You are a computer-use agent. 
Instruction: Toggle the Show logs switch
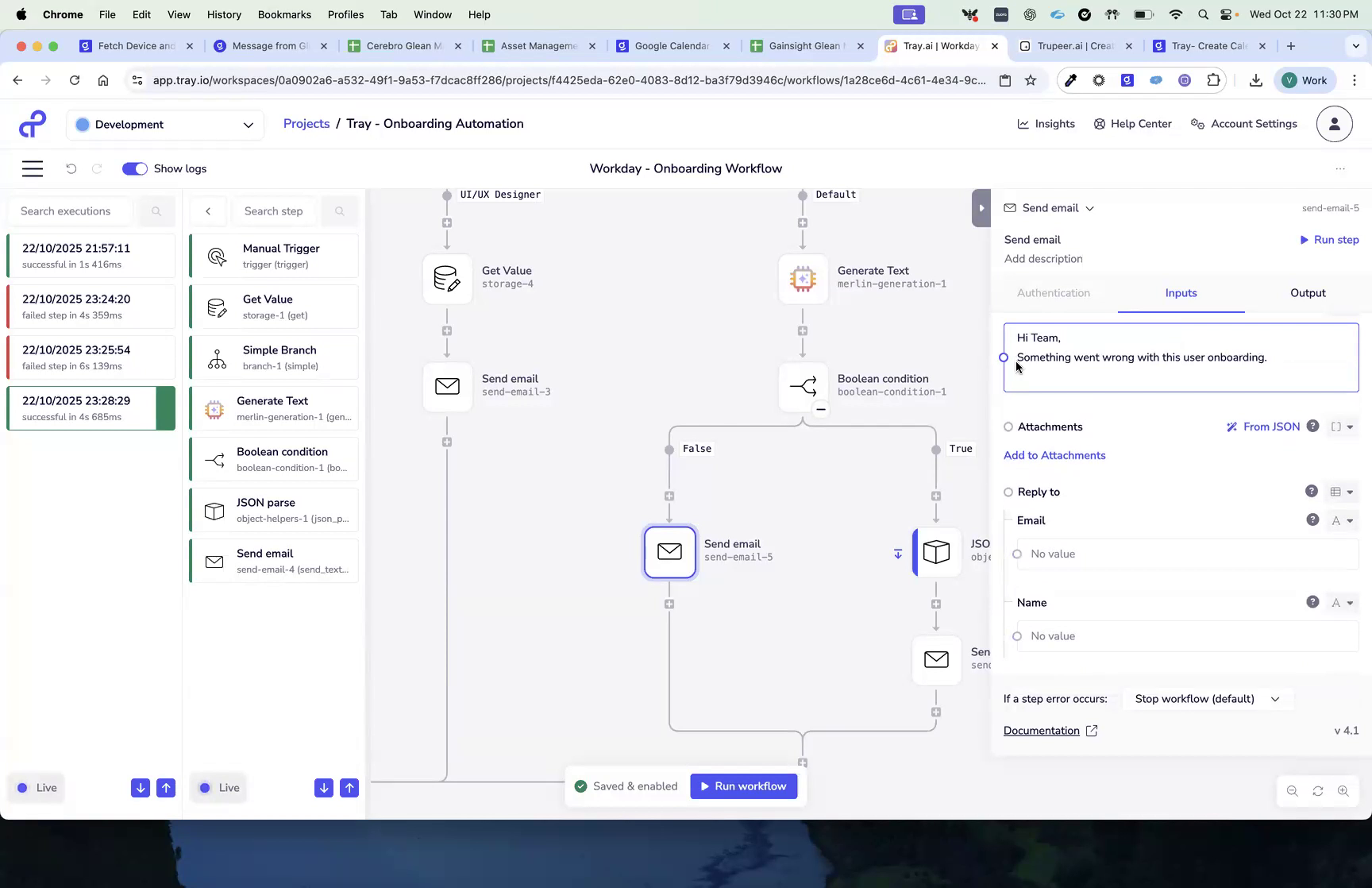(x=134, y=168)
